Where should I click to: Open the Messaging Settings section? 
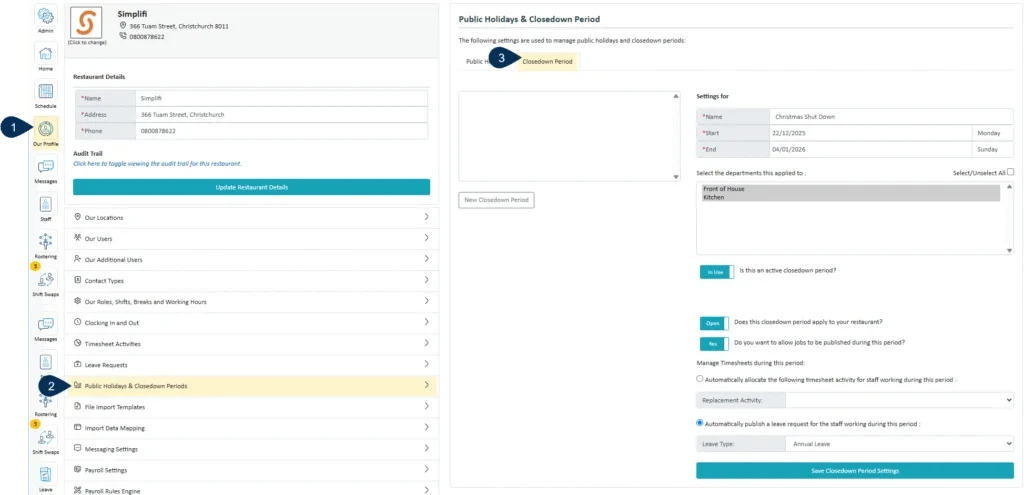coord(251,449)
